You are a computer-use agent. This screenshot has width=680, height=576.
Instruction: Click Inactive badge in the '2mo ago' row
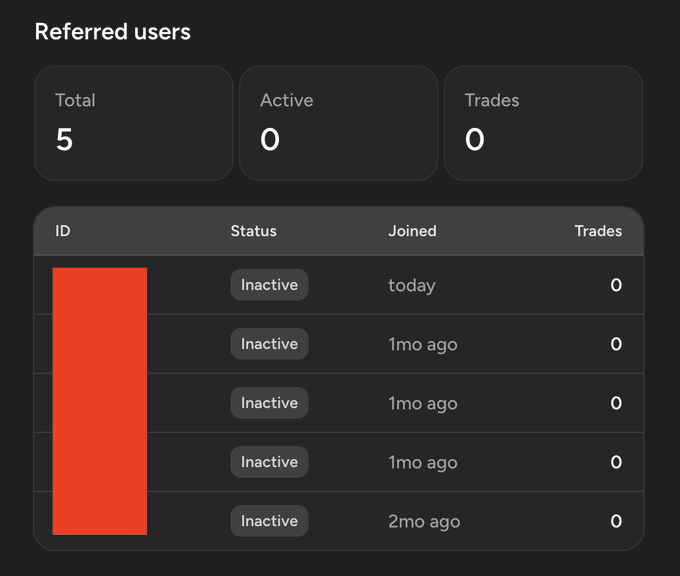pos(269,521)
